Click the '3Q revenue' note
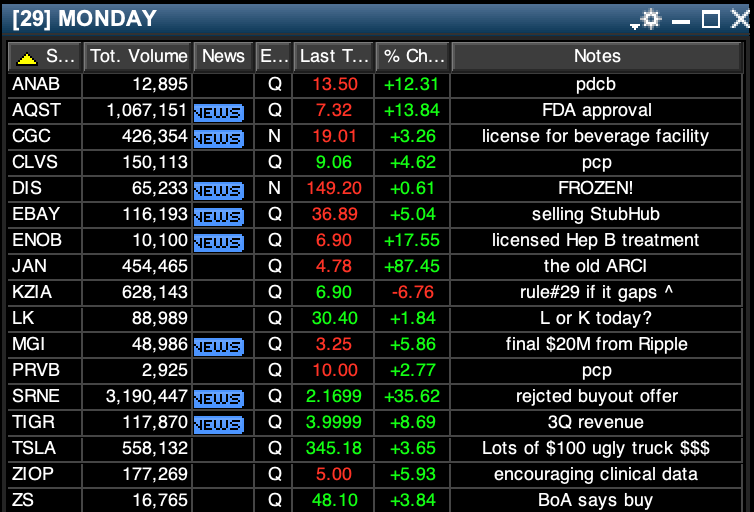Image resolution: width=754 pixels, height=512 pixels. 596,422
